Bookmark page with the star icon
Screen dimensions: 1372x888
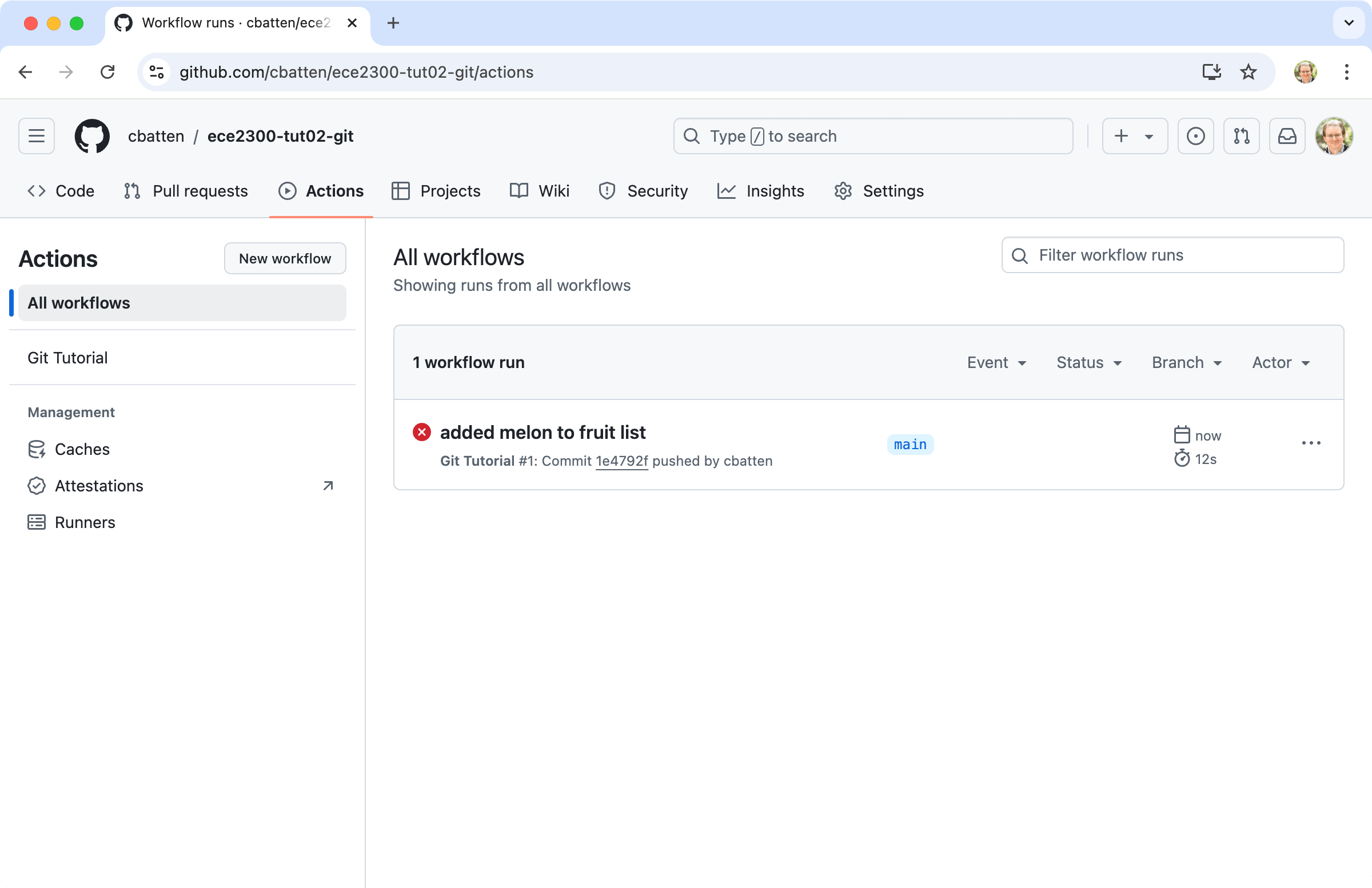tap(1248, 72)
